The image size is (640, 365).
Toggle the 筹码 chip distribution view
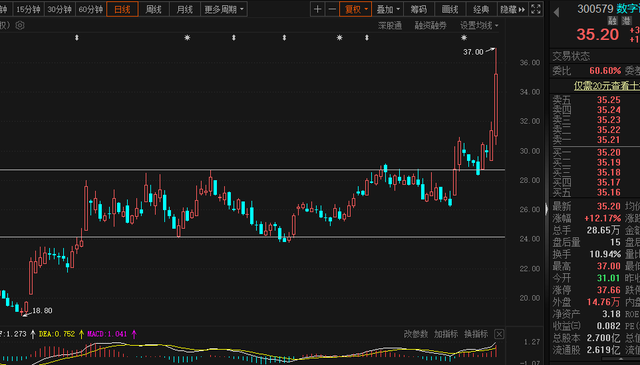pos(419,9)
